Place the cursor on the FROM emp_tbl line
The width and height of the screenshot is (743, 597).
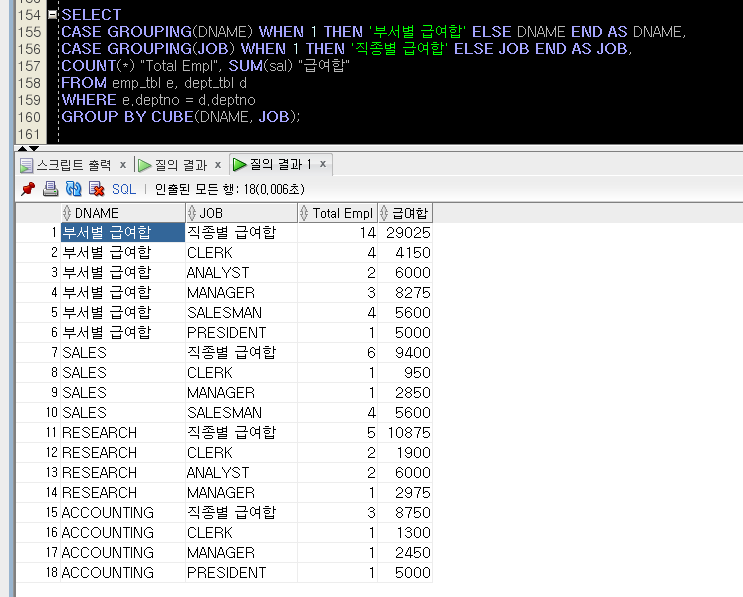tap(154, 83)
